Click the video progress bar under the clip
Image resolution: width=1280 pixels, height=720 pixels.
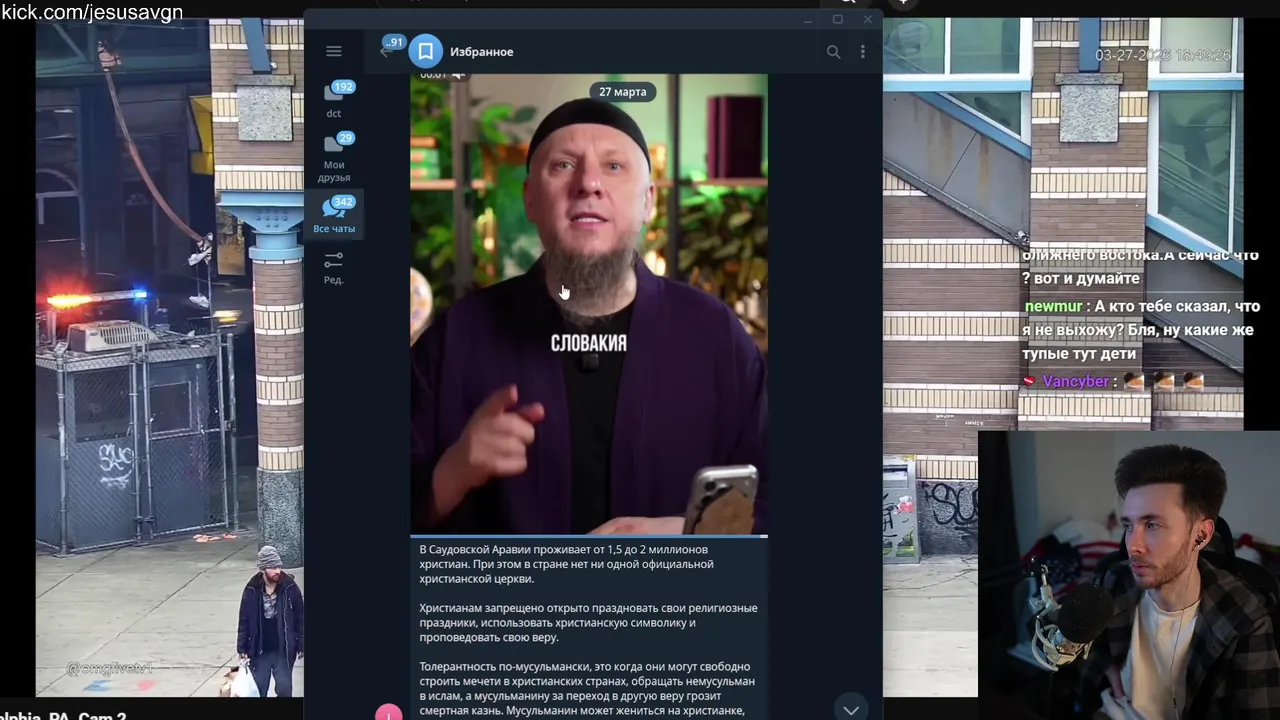pyautogui.click(x=589, y=537)
